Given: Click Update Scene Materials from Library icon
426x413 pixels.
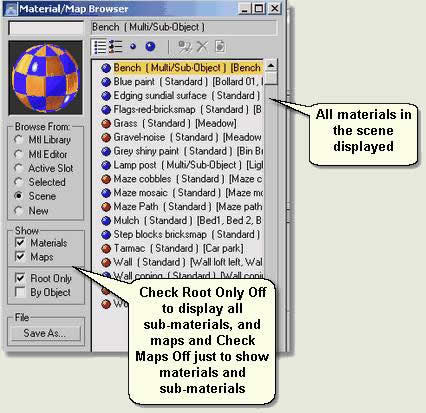Looking at the screenshot, I should [x=185, y=47].
